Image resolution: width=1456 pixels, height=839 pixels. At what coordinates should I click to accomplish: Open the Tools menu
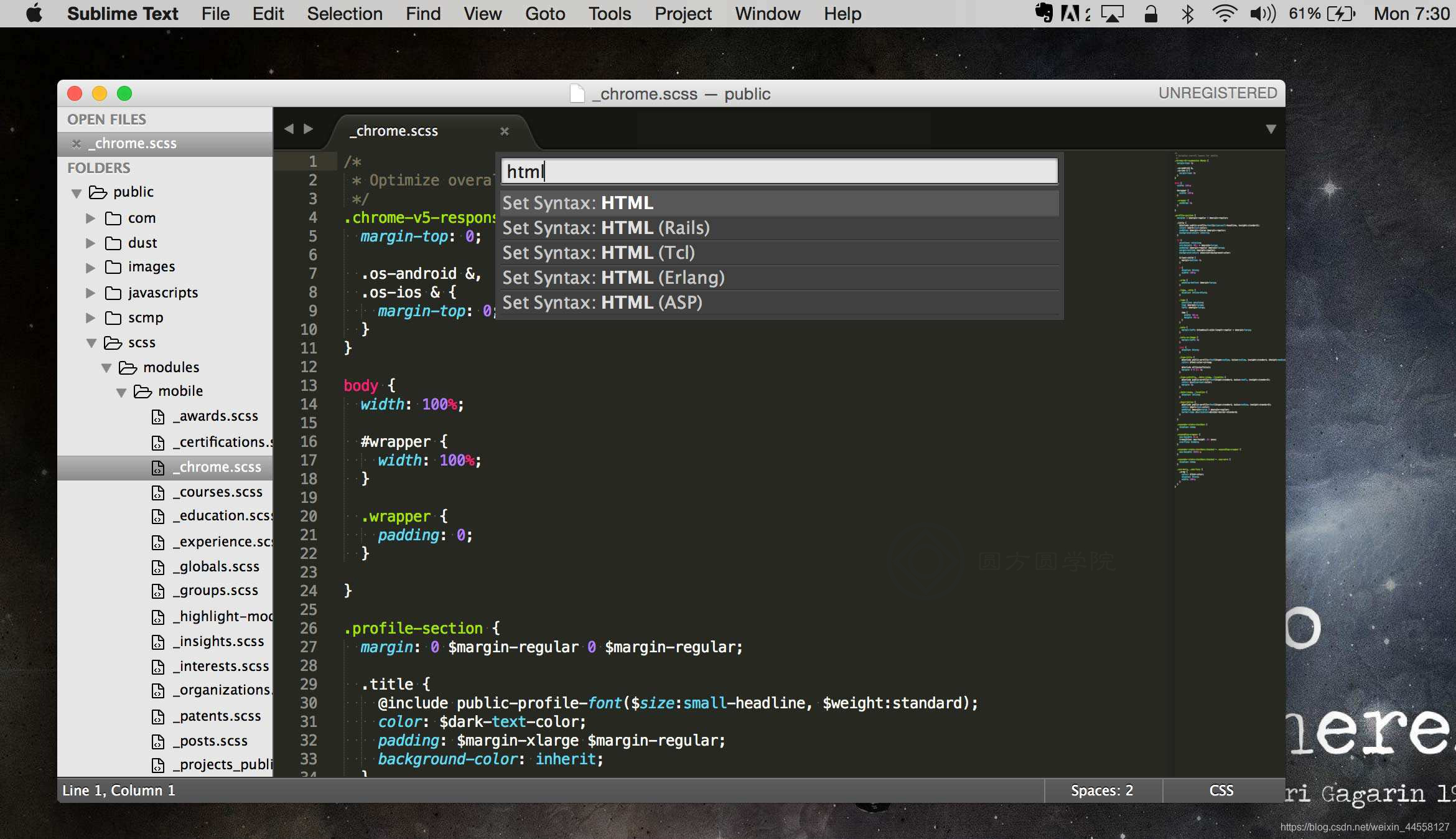[x=610, y=13]
